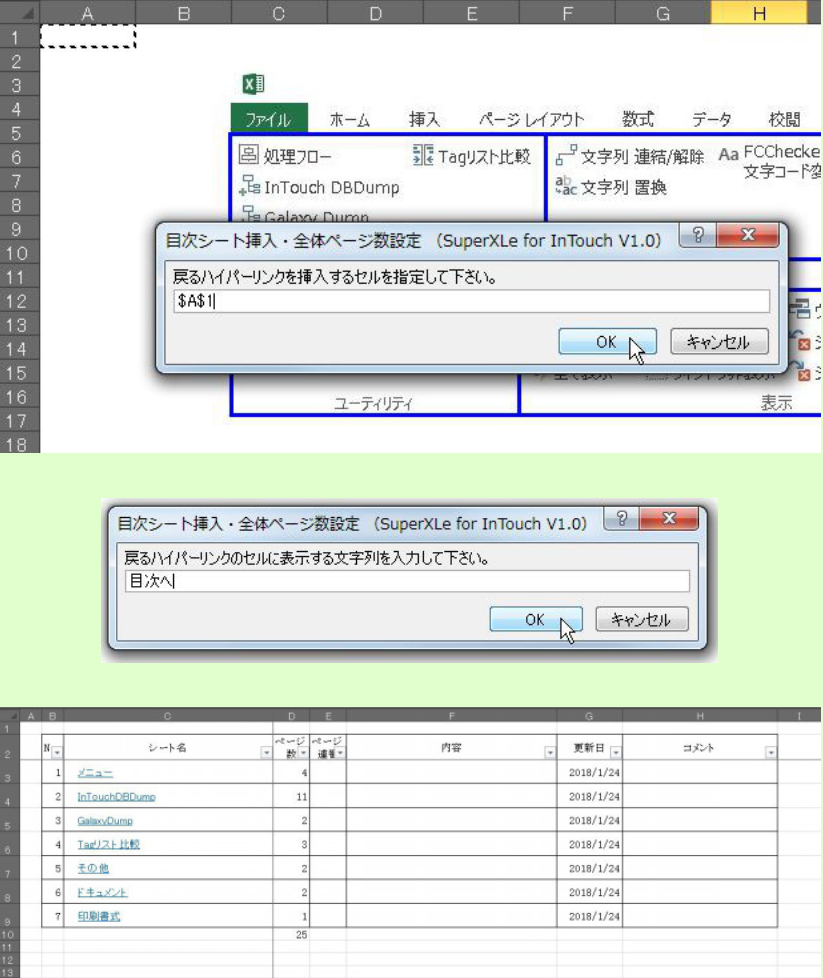Open the ドキュメント sheet link
The height and width of the screenshot is (978, 823).
pos(102,893)
